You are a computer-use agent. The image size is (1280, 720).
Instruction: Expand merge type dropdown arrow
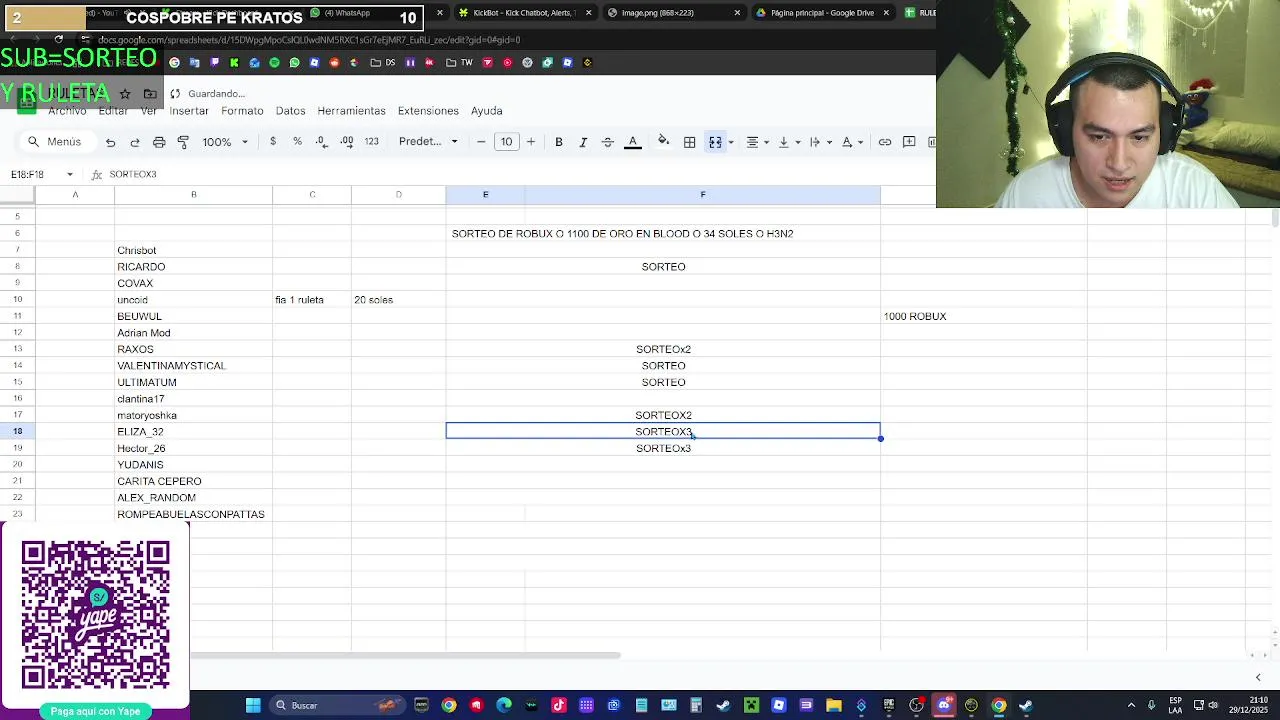pos(731,142)
